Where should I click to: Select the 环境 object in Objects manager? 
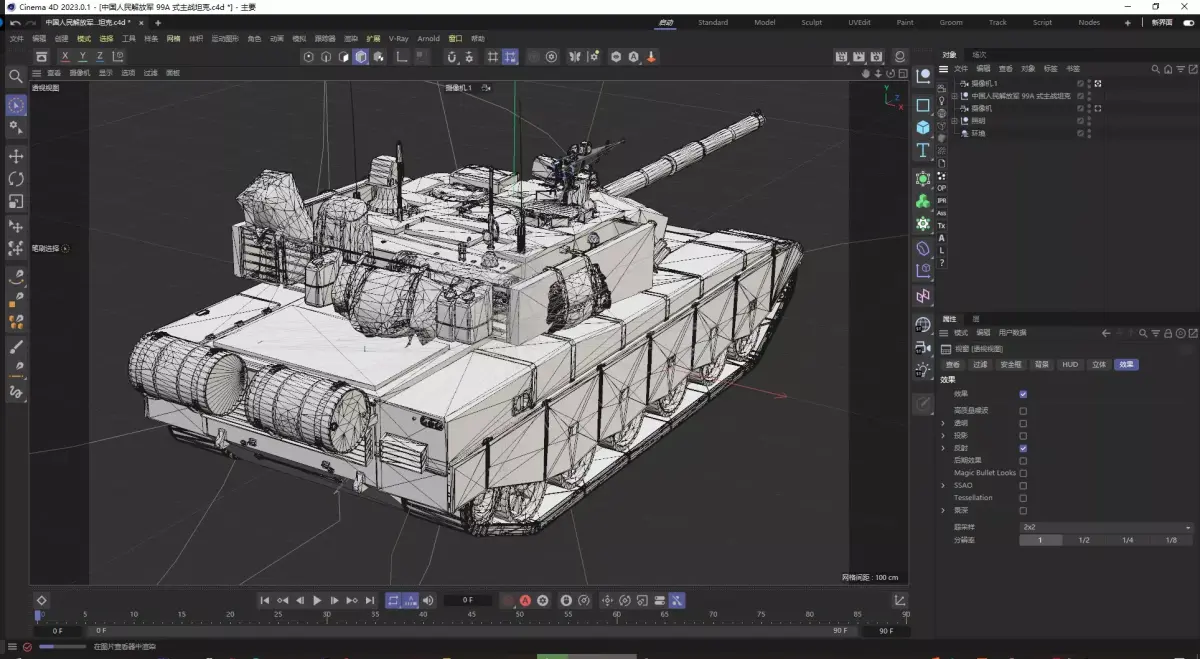click(x=979, y=133)
